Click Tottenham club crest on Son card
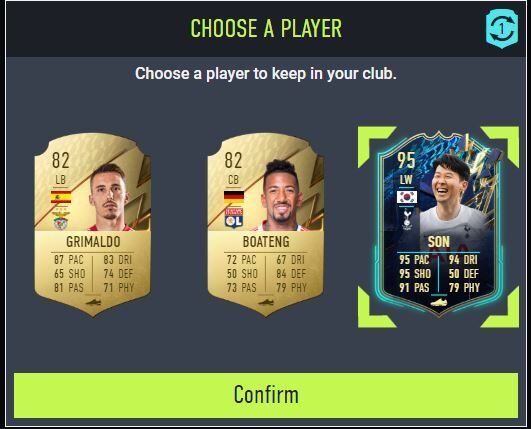Screen dimensions: 531x429 coord(407,219)
